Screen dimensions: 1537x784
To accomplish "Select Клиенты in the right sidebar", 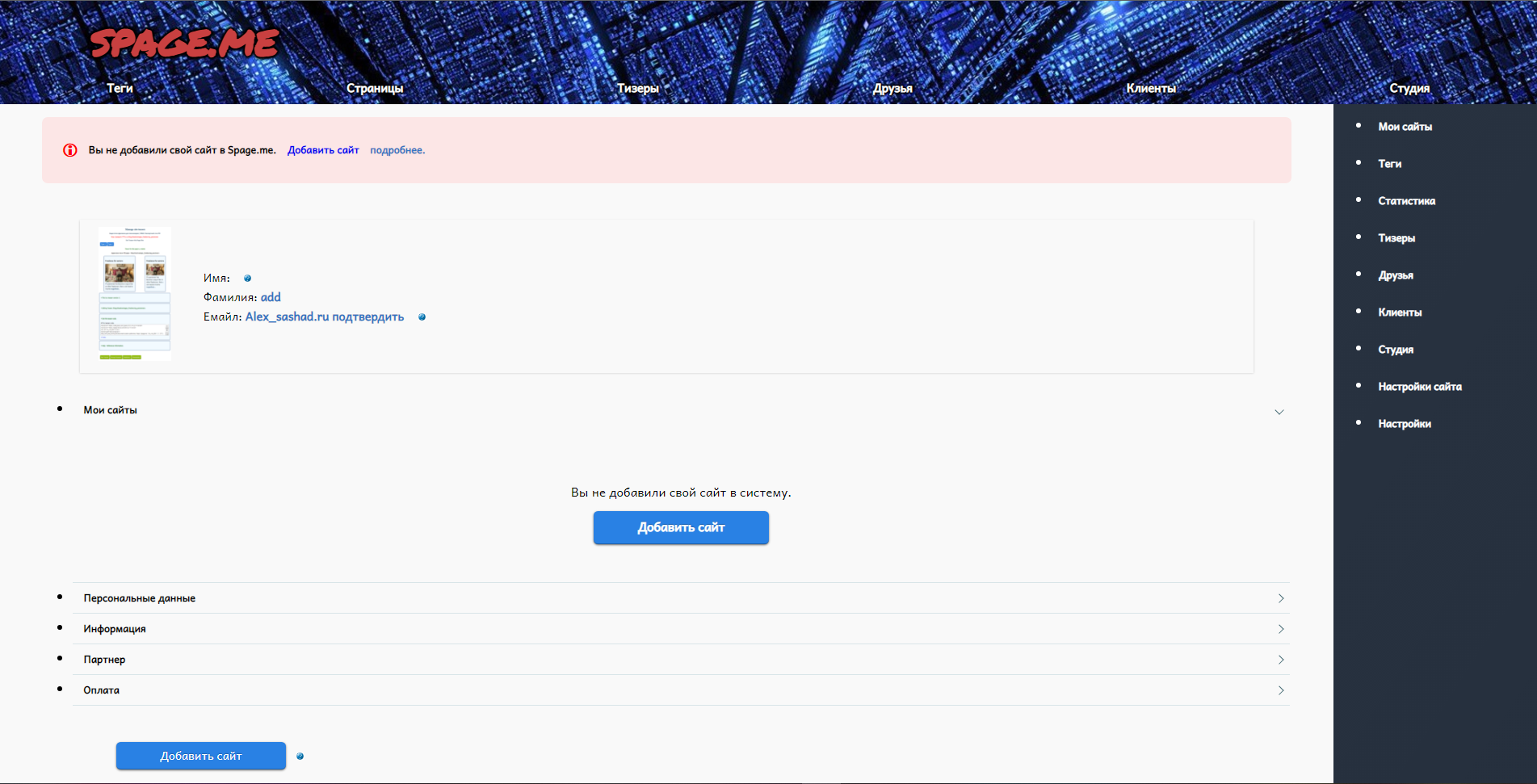I will (x=1400, y=312).
